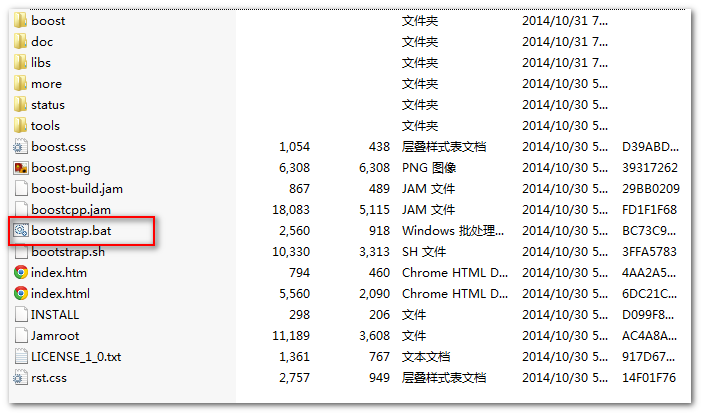Screen dimensions: 701x413
Task: Select the file name LICENSE_1_0.txt
Action: pyautogui.click(x=76, y=357)
